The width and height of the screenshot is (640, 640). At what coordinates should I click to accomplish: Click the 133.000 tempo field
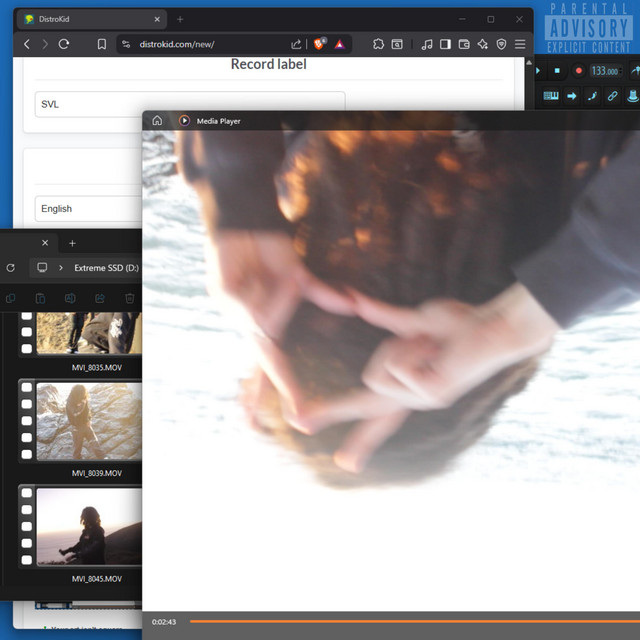point(606,71)
